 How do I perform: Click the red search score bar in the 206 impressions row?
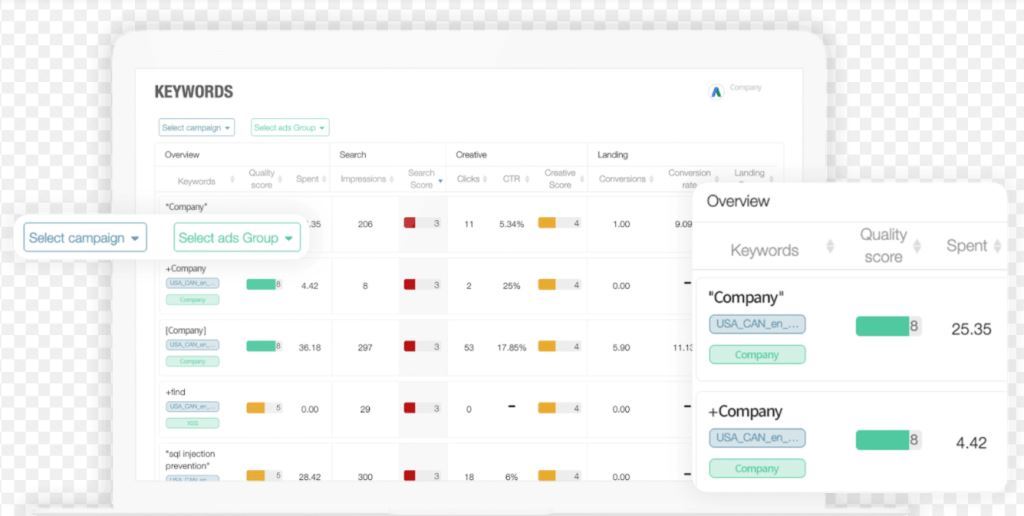click(409, 223)
